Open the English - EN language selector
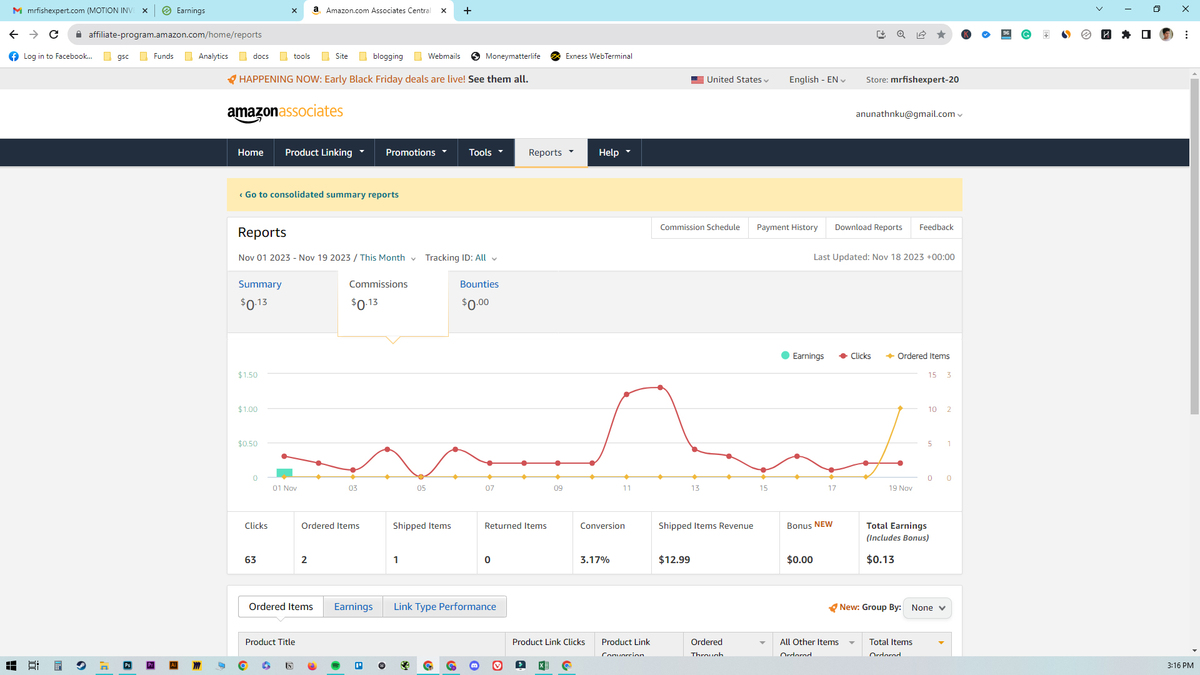The image size is (1200, 675). [817, 80]
